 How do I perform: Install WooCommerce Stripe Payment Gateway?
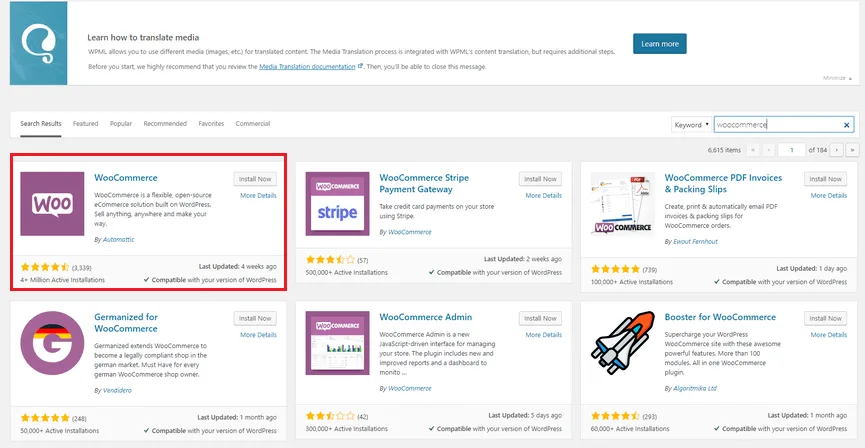(x=541, y=179)
